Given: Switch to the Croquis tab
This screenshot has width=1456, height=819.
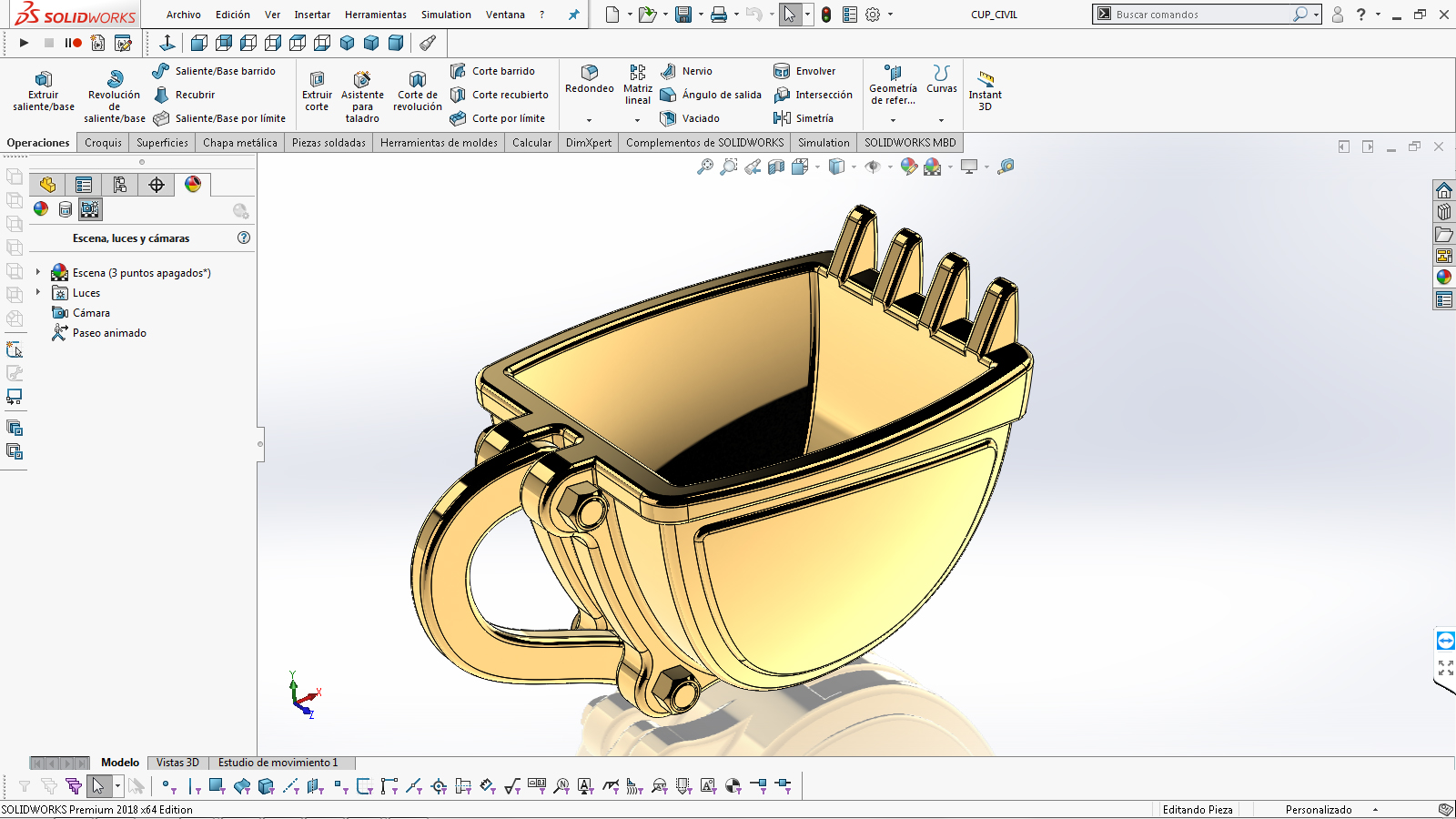Looking at the screenshot, I should (x=103, y=143).
